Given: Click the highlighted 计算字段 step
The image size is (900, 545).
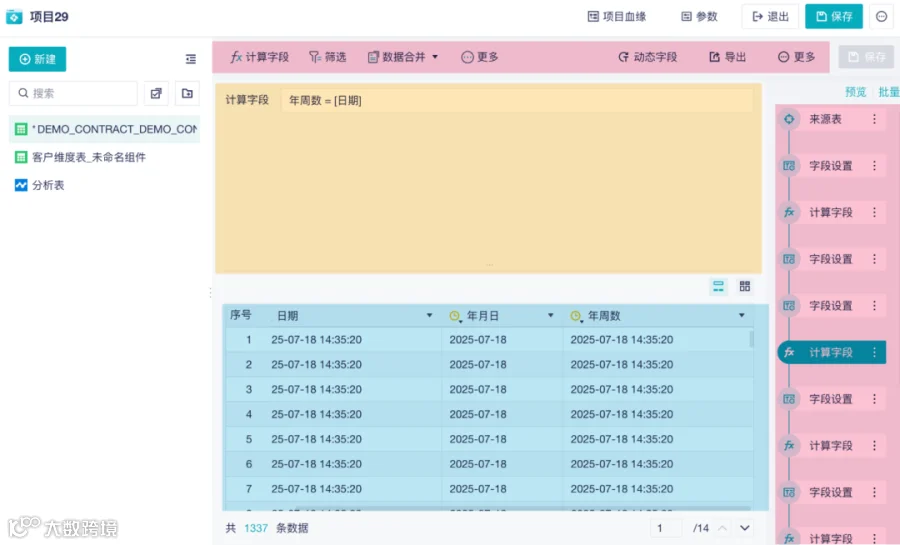Looking at the screenshot, I should click(x=832, y=352).
